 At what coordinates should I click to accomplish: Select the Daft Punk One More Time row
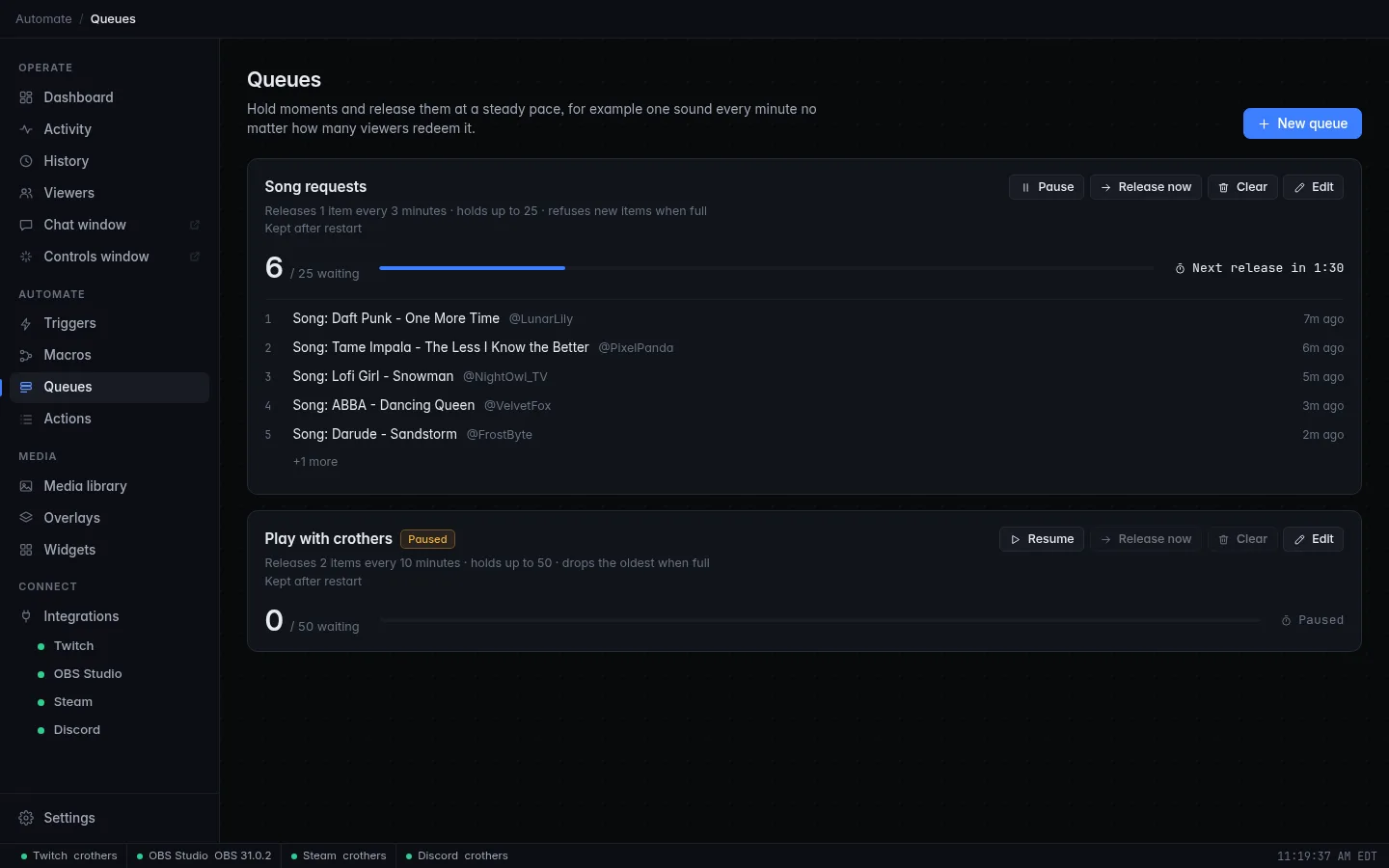[804, 318]
